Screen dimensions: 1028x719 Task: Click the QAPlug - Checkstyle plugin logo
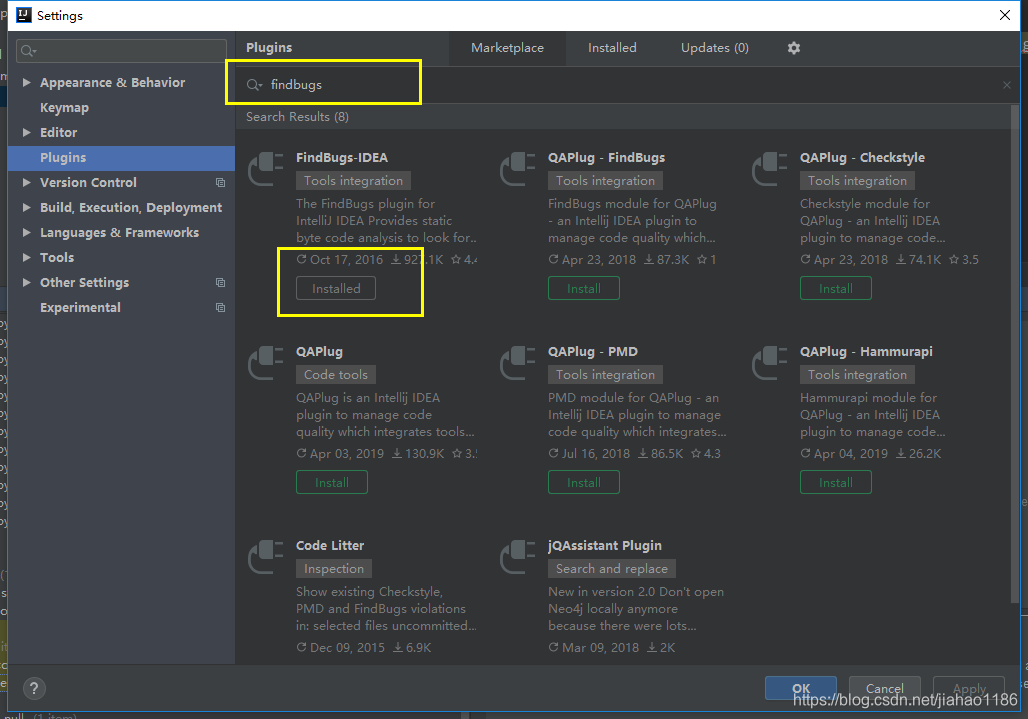click(768, 168)
